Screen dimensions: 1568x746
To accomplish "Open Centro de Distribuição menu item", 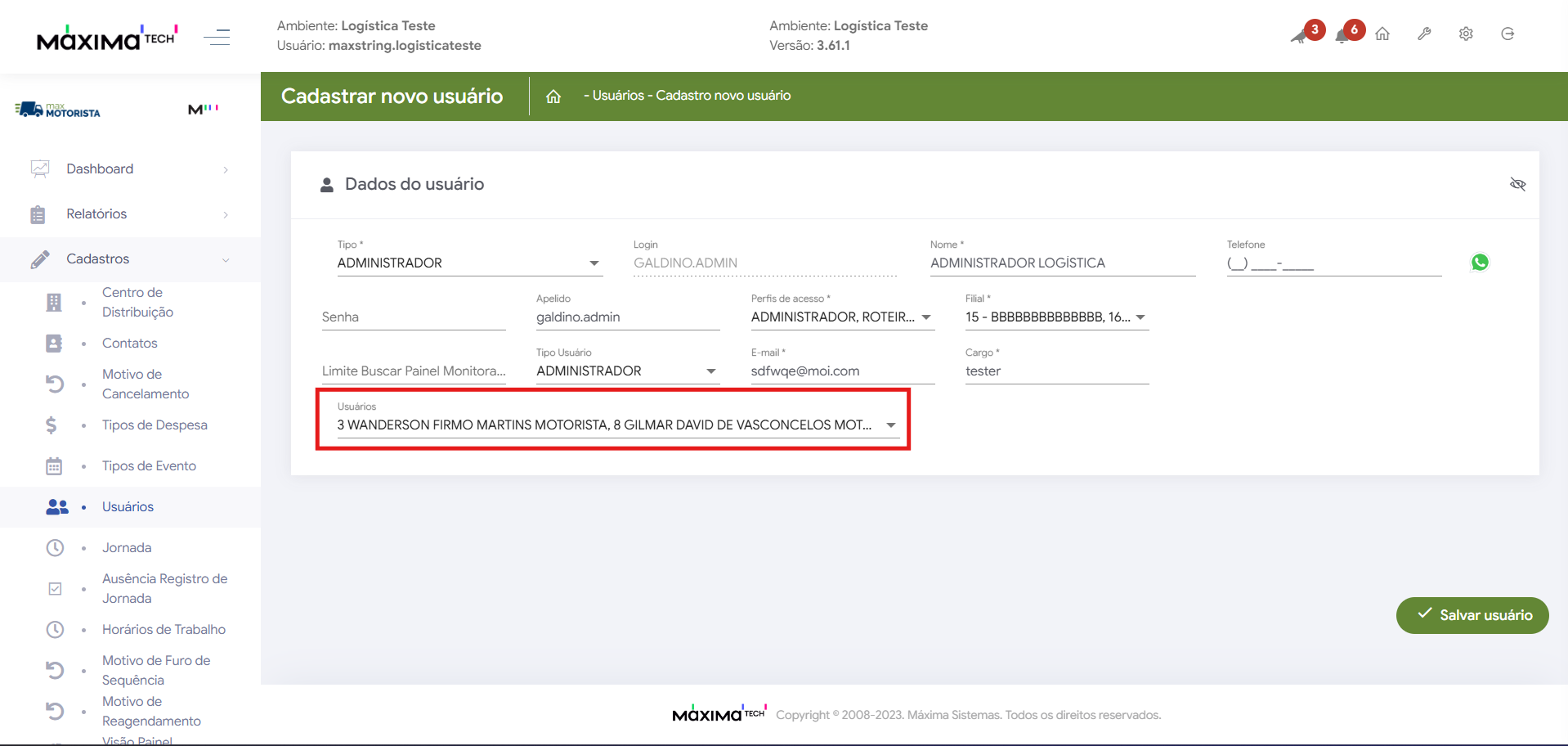I will click(x=137, y=303).
